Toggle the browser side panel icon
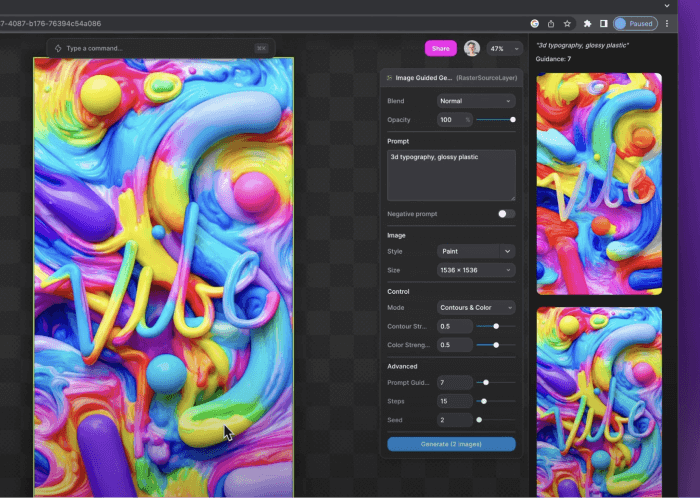Screen dimensions: 700x498 [603, 23]
